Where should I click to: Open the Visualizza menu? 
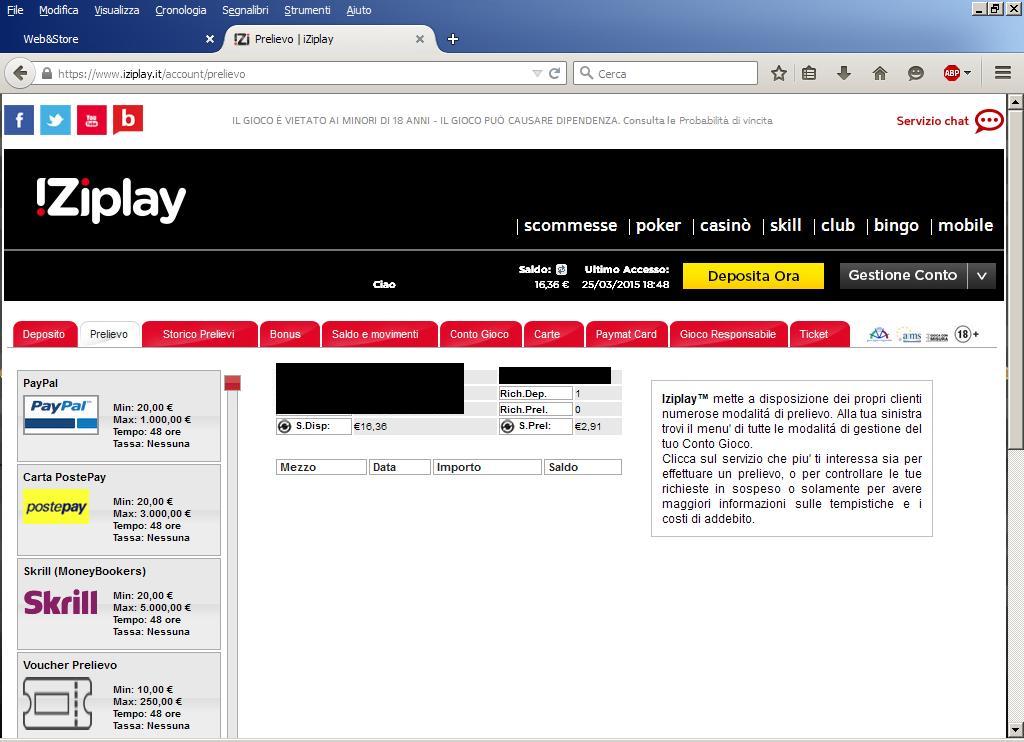tap(117, 10)
